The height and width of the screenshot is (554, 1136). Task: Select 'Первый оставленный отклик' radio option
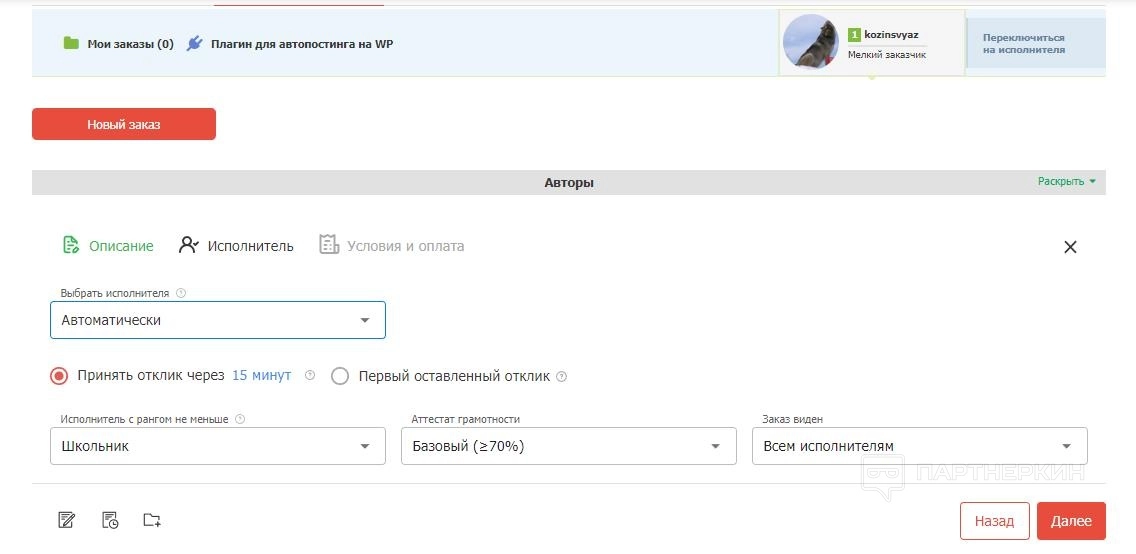[x=340, y=376]
